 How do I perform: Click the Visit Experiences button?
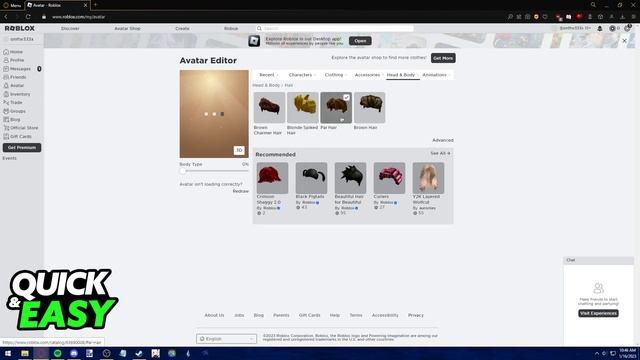pyautogui.click(x=598, y=313)
